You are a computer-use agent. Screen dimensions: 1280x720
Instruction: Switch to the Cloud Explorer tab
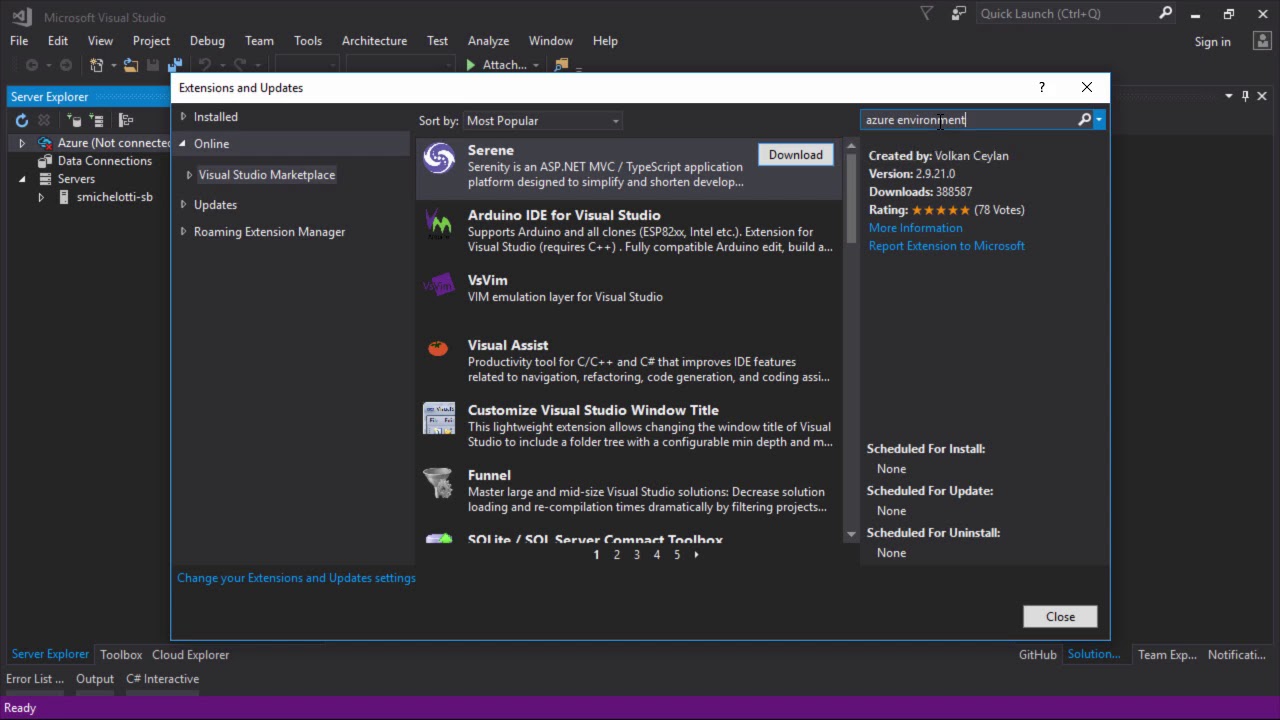point(190,655)
